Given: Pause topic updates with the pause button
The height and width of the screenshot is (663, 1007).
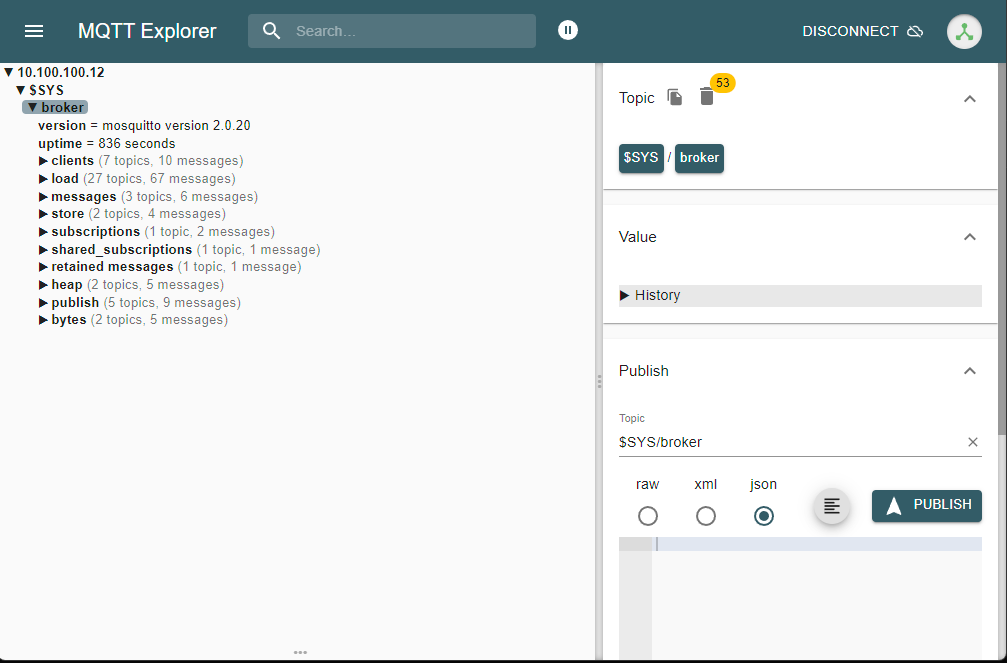Looking at the screenshot, I should [x=568, y=30].
